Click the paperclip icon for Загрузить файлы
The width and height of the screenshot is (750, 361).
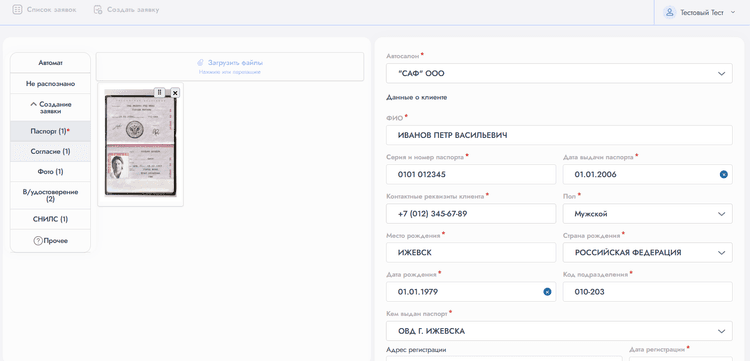201,63
